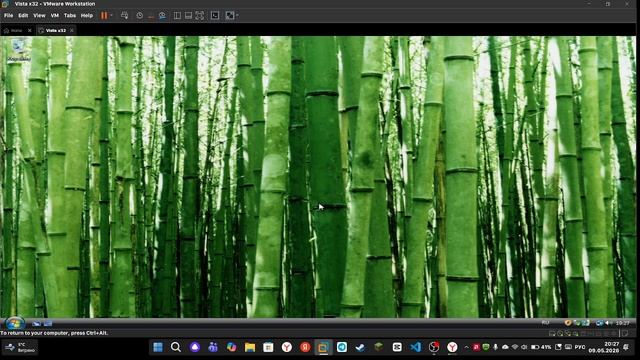Open the VM menu
Viewport: 640px width, 360px height.
55,16
